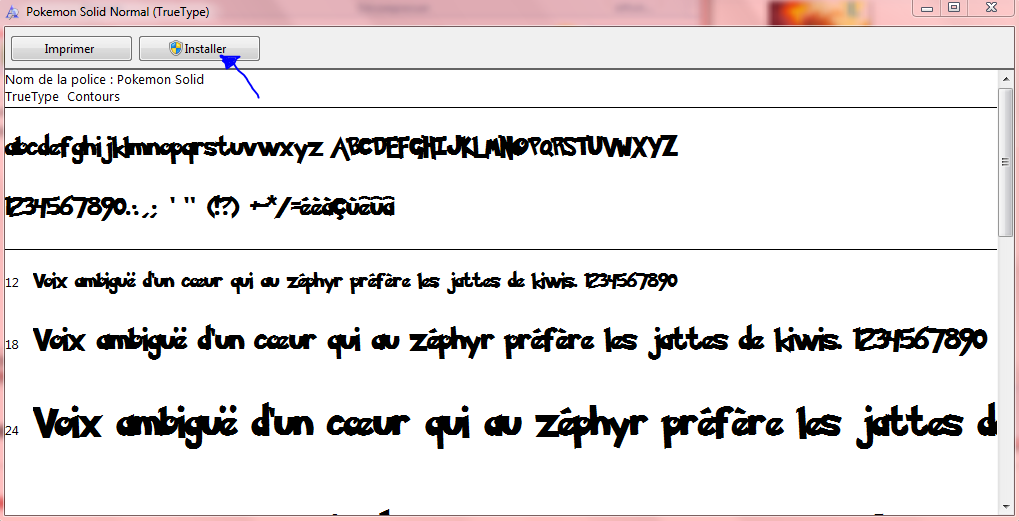Screen dimensions: 1019x521
Task: Click the Imprimer button
Action: click(x=71, y=49)
